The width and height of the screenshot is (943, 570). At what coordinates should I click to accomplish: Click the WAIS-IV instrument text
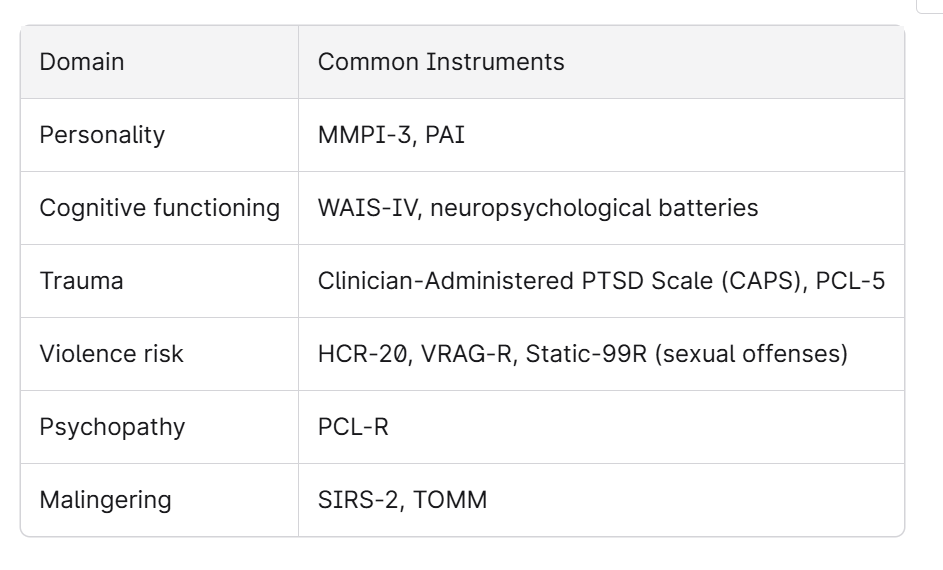pyautogui.click(x=367, y=208)
